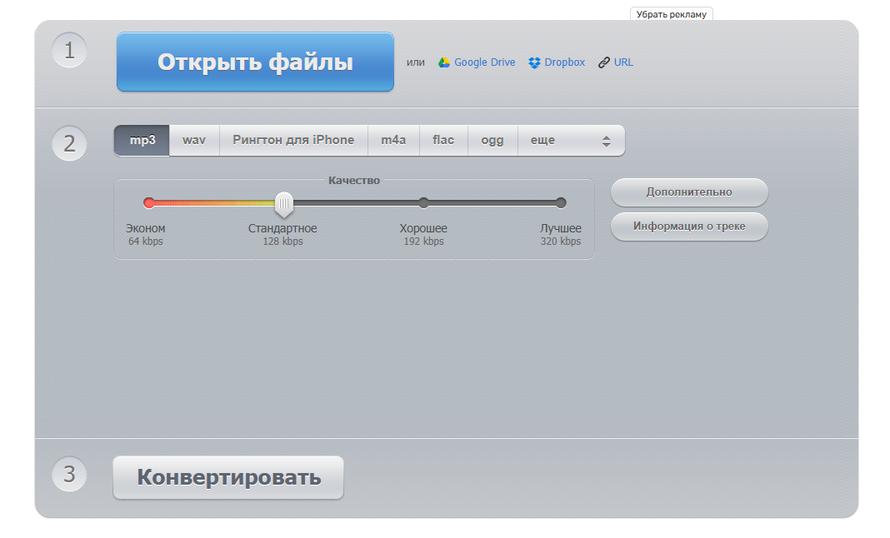Click Убрать рекламу link
This screenshot has height=538, width=890.
point(671,14)
